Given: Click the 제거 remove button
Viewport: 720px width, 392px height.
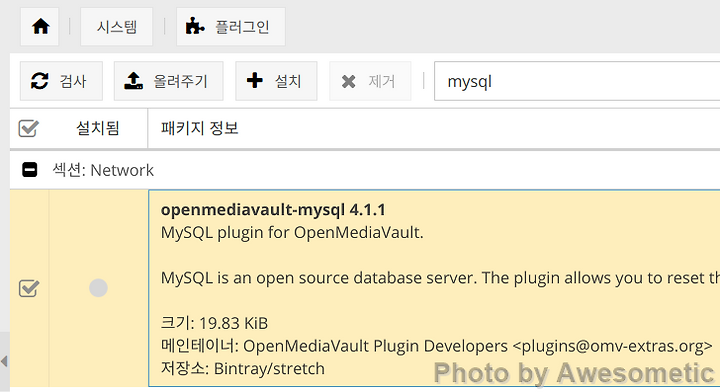Looking at the screenshot, I should [x=370, y=81].
